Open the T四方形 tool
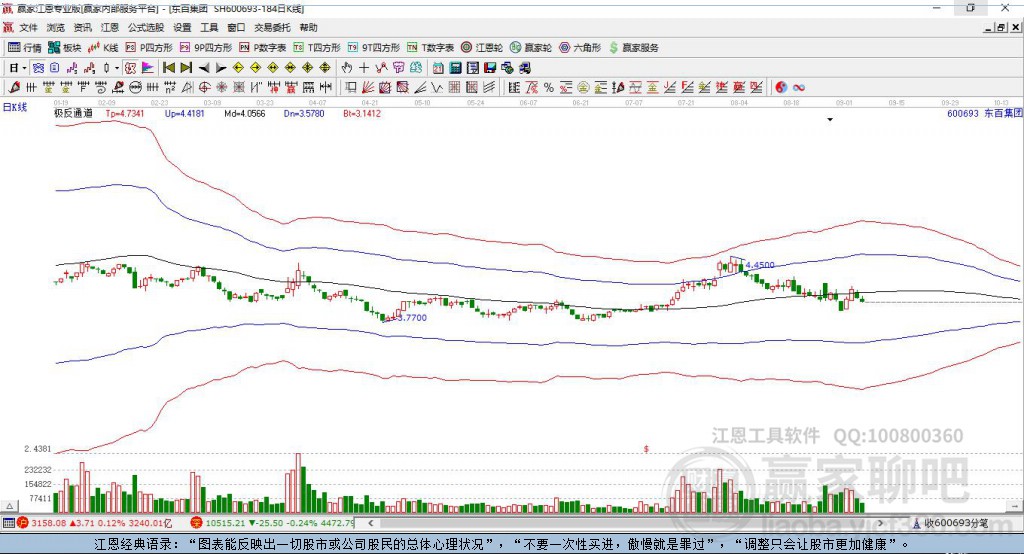 [x=317, y=48]
